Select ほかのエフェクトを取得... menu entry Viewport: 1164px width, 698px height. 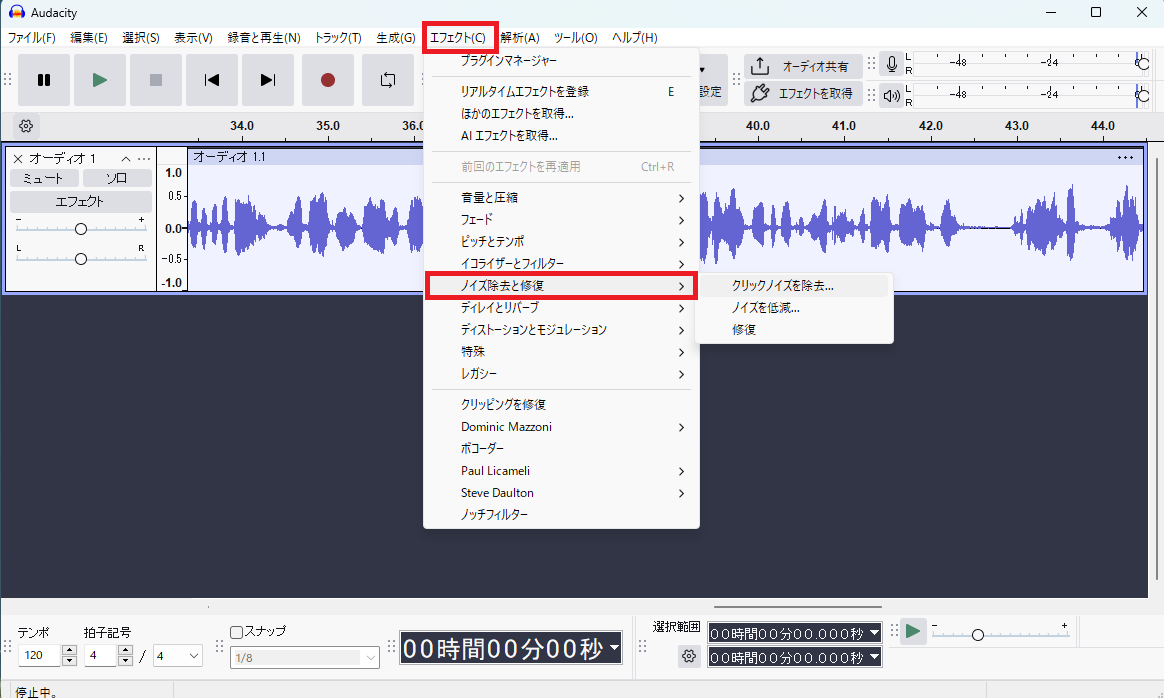(561, 114)
